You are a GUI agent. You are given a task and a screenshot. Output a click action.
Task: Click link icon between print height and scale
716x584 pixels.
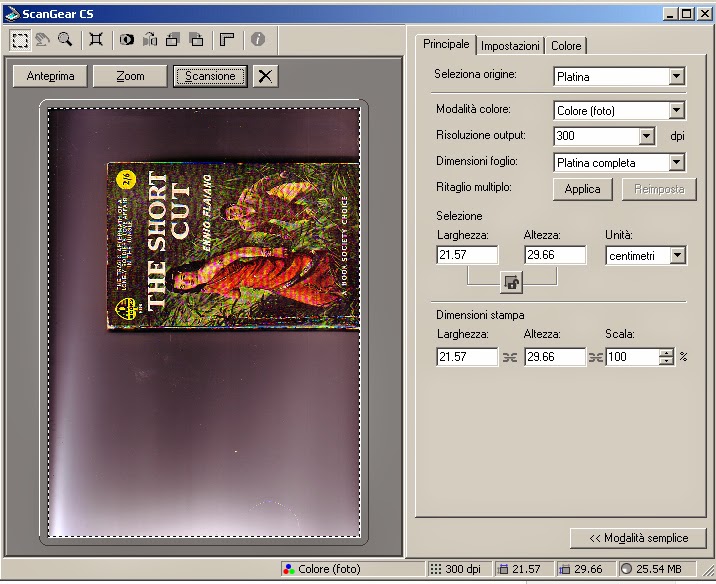(595, 357)
